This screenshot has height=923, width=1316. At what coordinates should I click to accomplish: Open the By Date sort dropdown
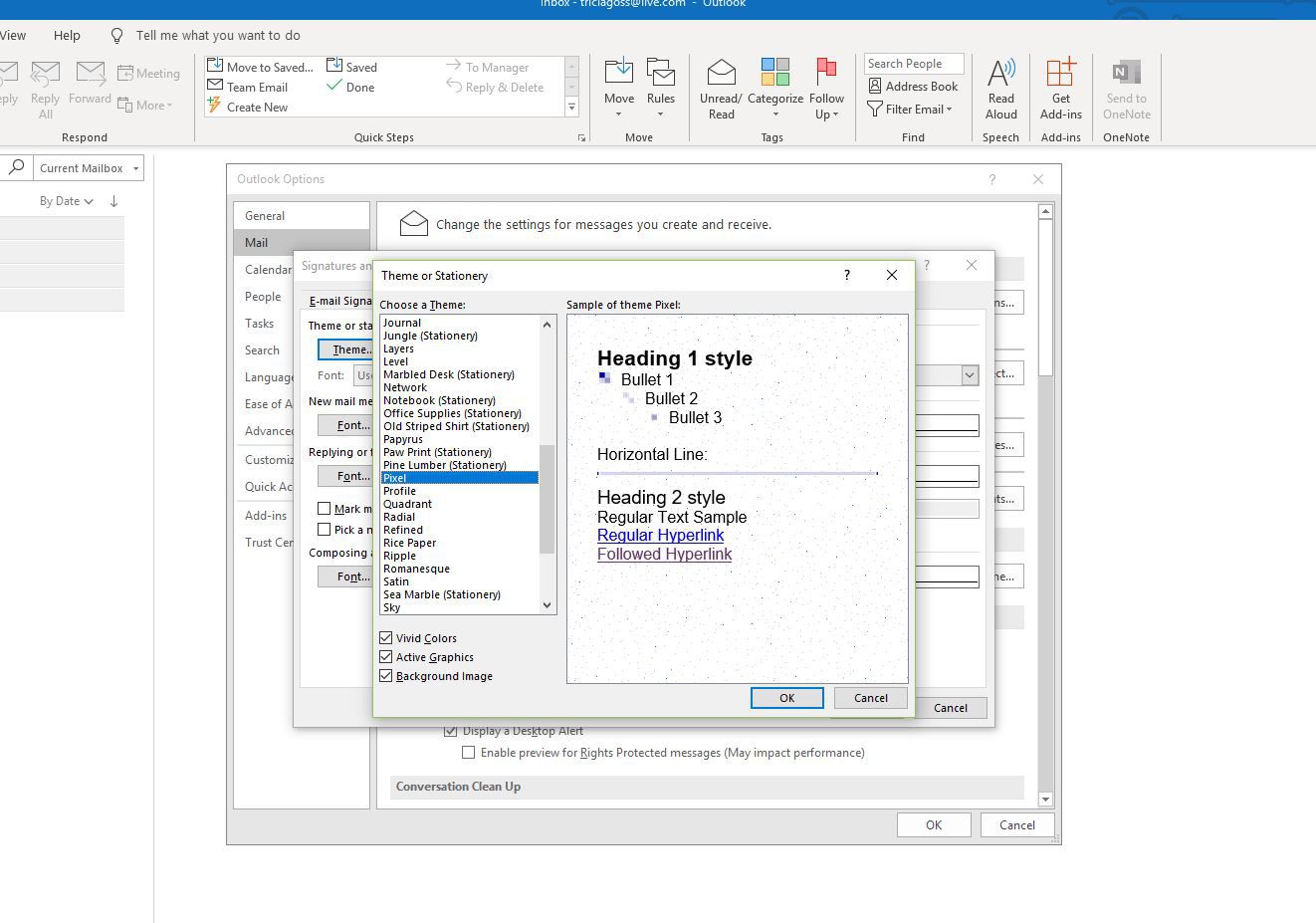coord(66,201)
